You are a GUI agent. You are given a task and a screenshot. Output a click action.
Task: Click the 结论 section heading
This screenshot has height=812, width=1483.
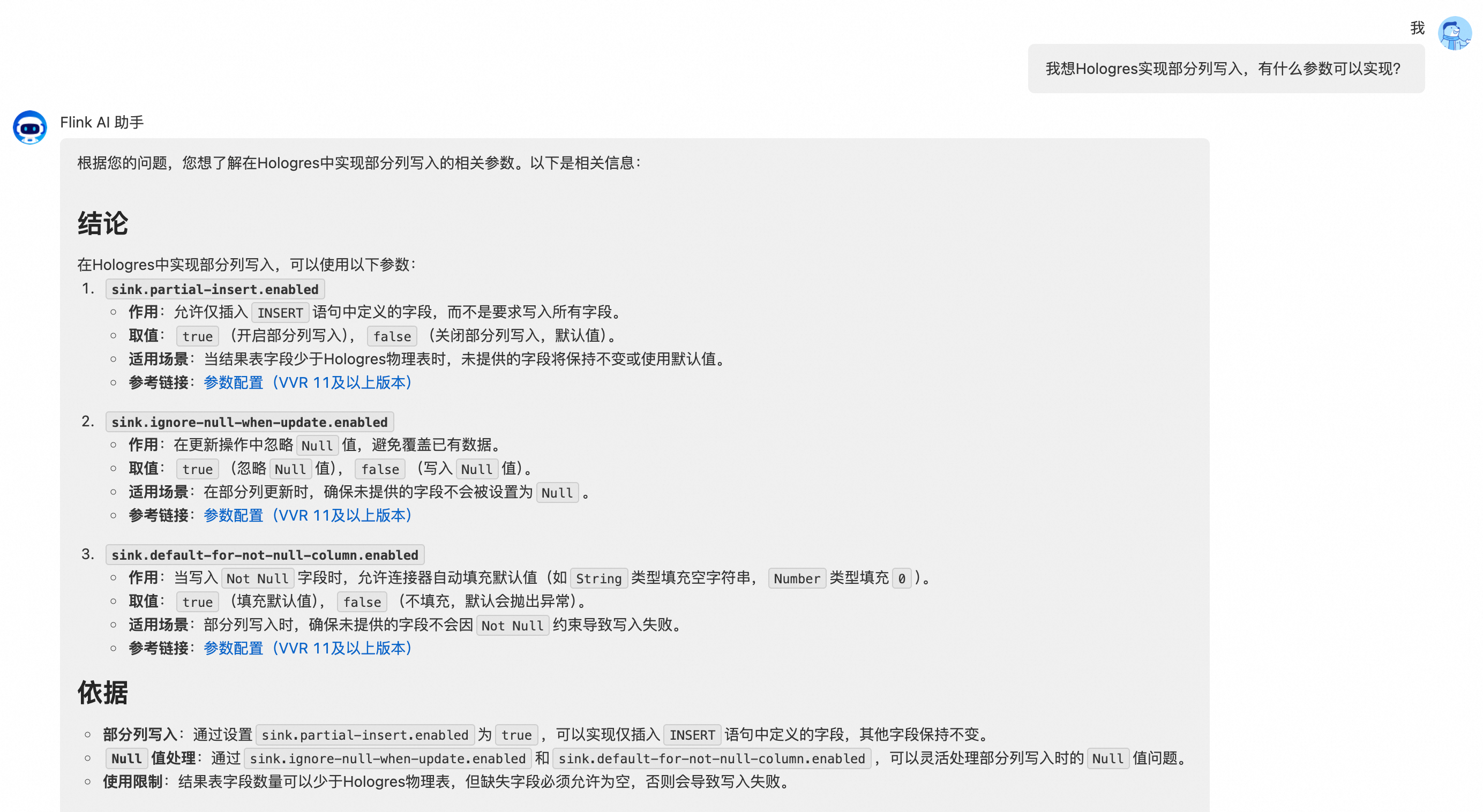click(103, 223)
